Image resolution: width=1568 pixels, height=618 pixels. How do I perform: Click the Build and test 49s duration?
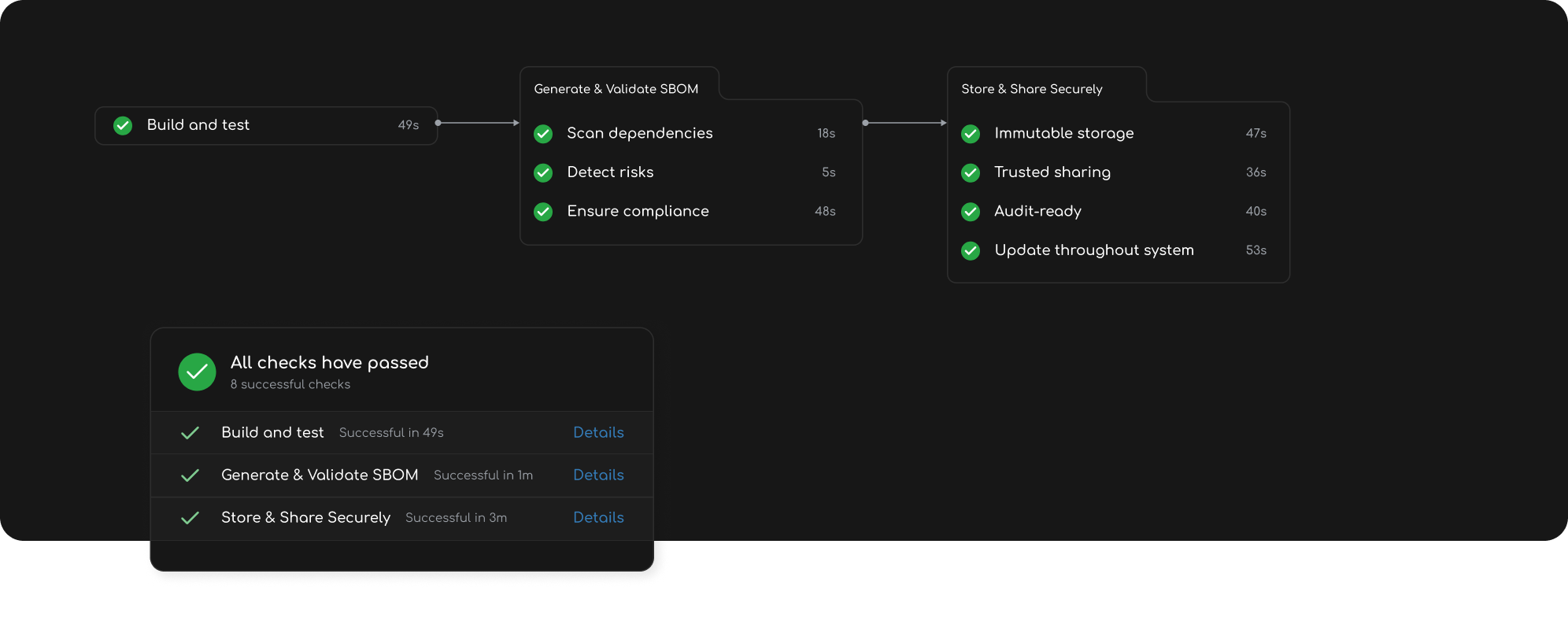point(409,125)
